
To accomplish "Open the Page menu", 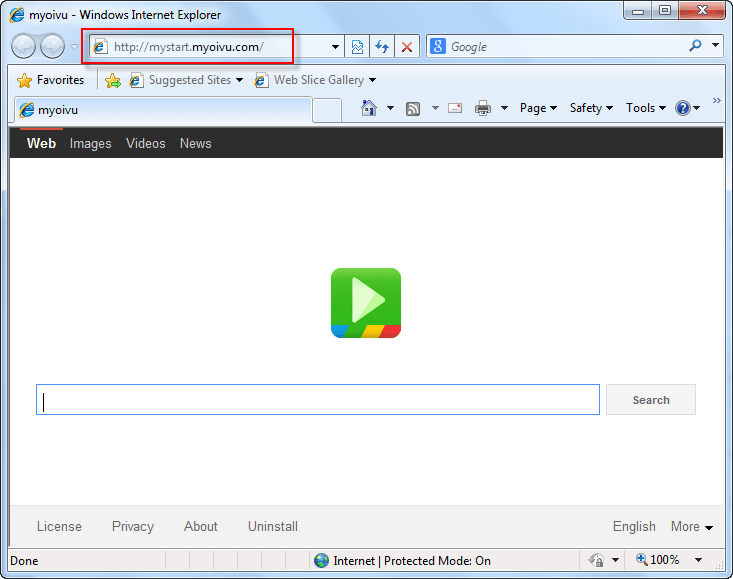I will click(x=538, y=108).
